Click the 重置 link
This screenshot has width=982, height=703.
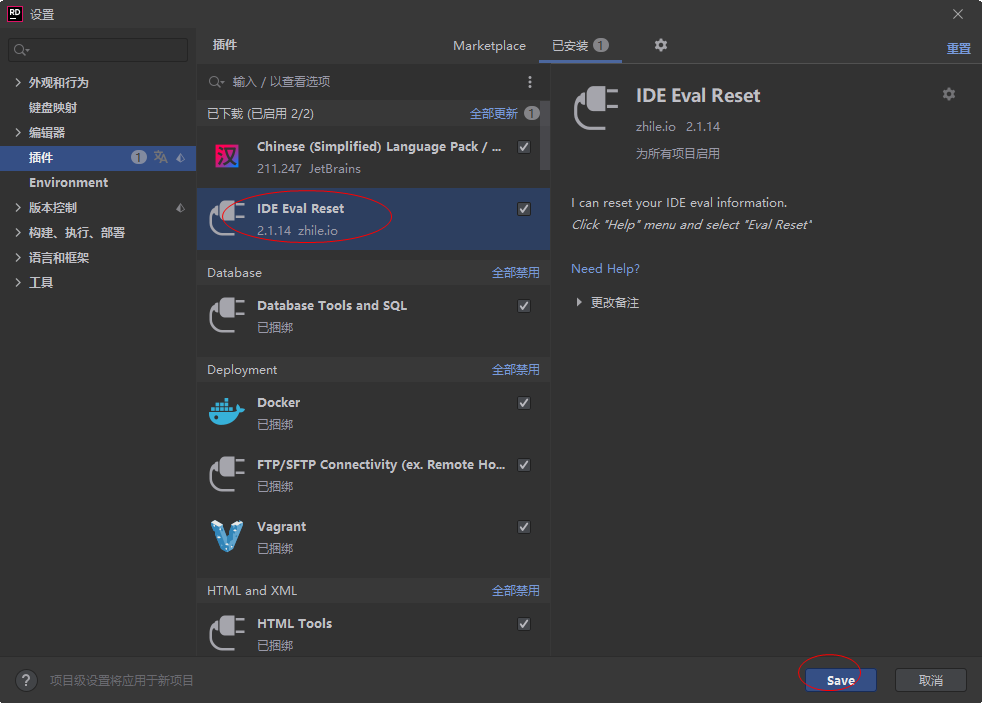[x=958, y=48]
